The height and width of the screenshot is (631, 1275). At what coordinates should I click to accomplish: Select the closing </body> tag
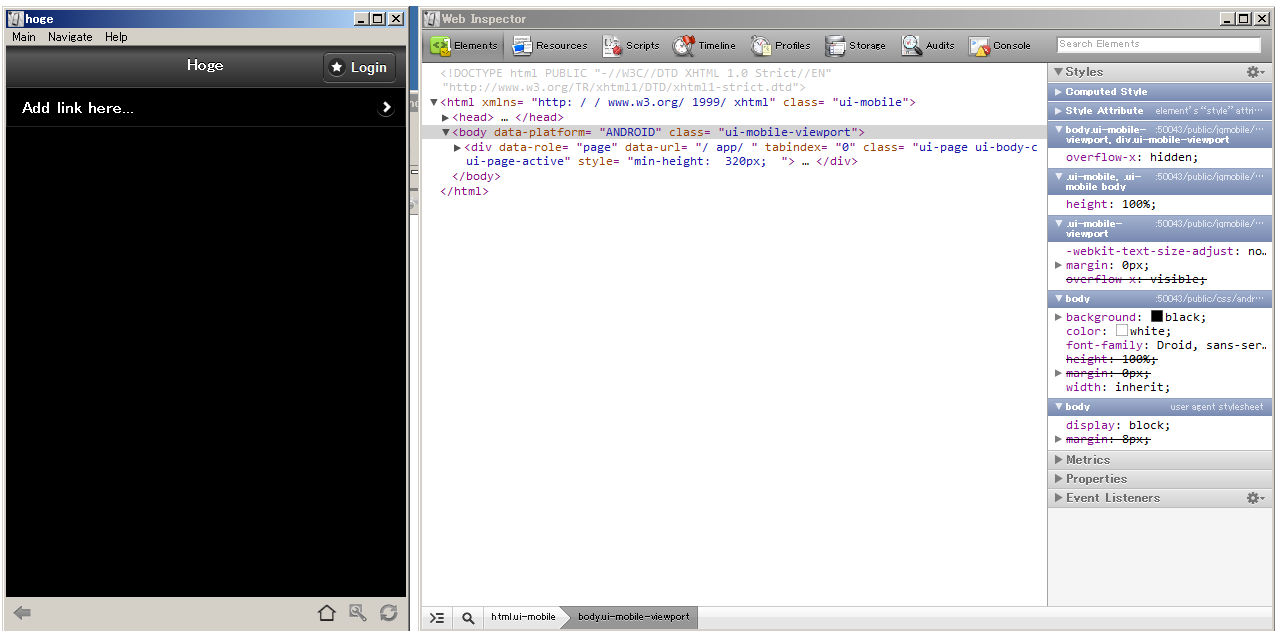pos(476,177)
